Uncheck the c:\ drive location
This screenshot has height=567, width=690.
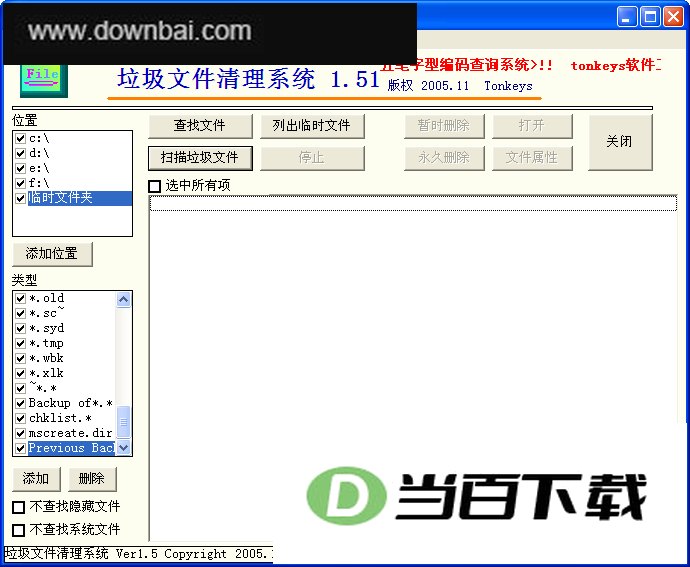(20, 138)
